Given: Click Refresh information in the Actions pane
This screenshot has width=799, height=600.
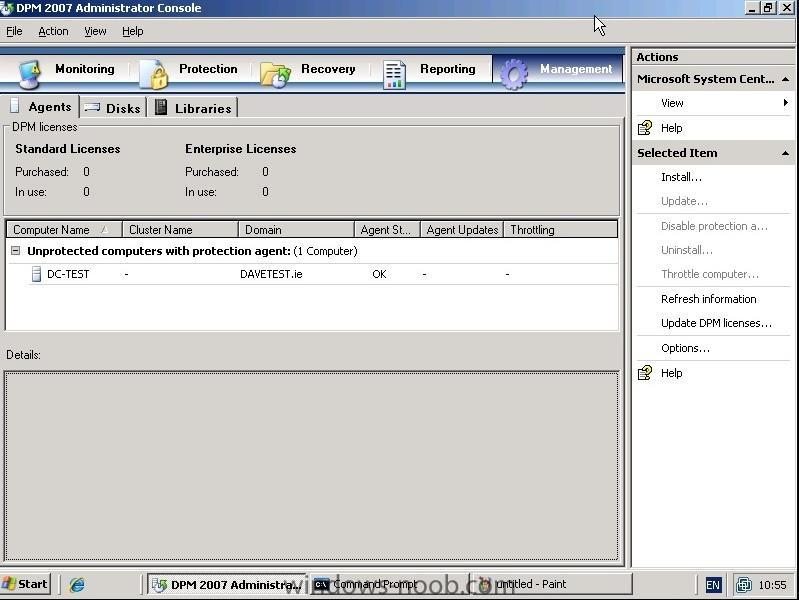Looking at the screenshot, I should [x=708, y=299].
